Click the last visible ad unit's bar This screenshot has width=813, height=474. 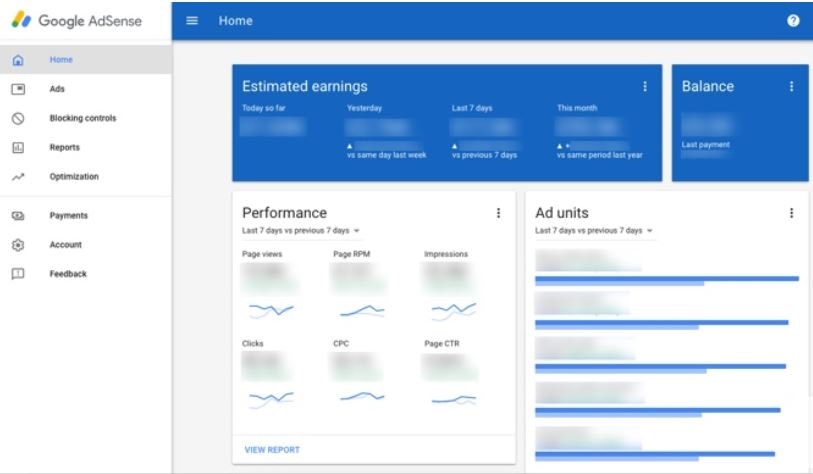(655, 456)
